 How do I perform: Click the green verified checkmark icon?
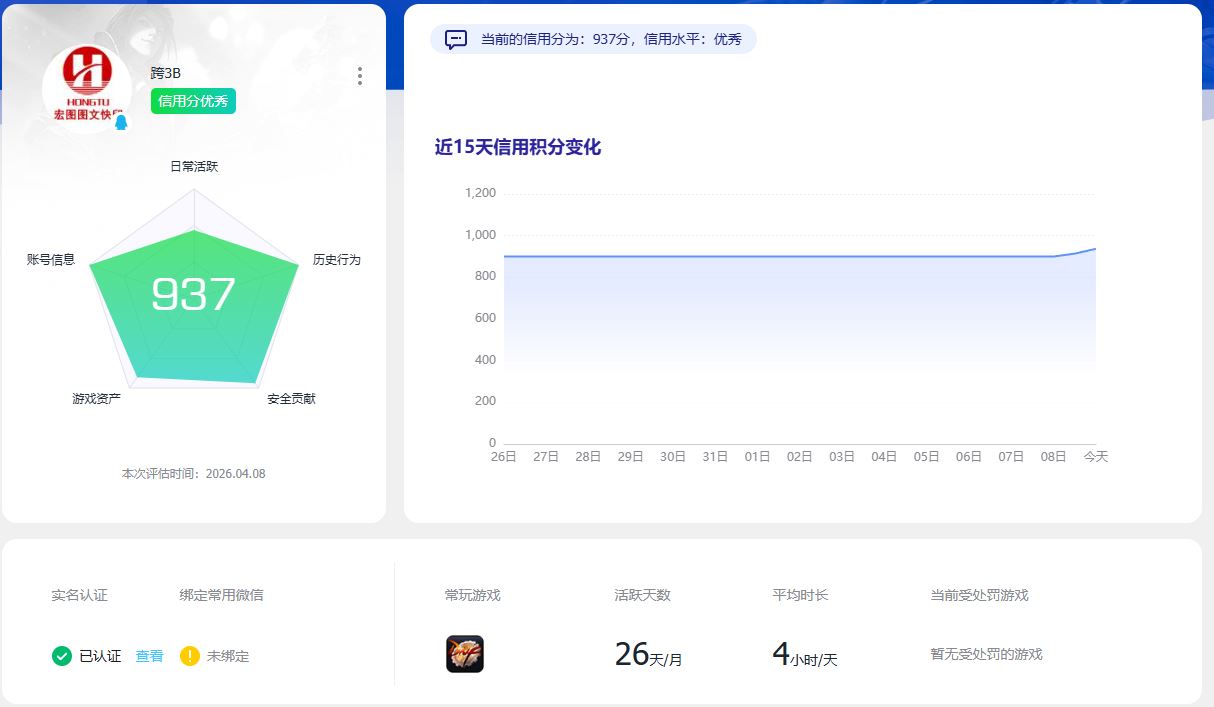click(62, 656)
